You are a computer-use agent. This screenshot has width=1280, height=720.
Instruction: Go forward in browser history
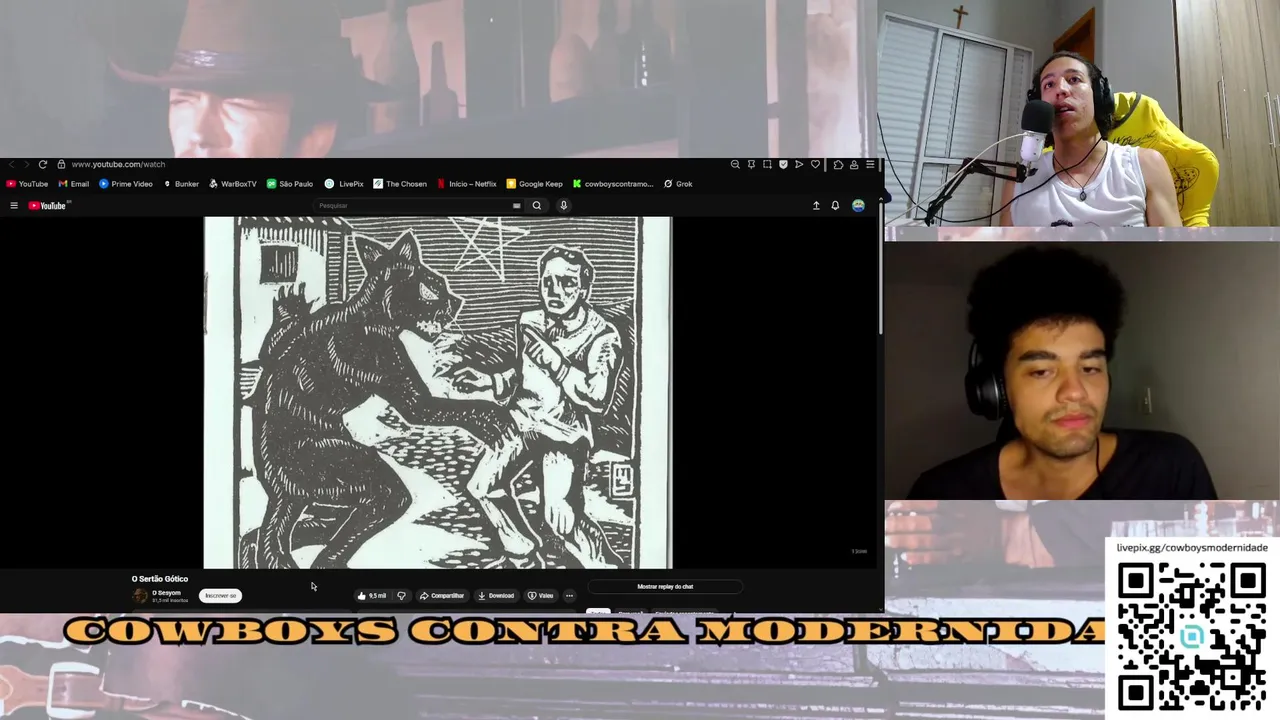coord(27,164)
